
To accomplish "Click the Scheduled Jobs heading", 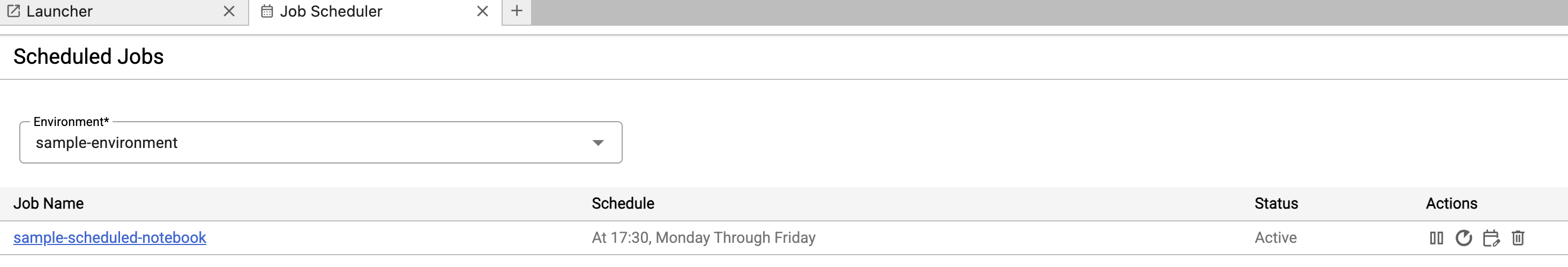I will pos(88,57).
